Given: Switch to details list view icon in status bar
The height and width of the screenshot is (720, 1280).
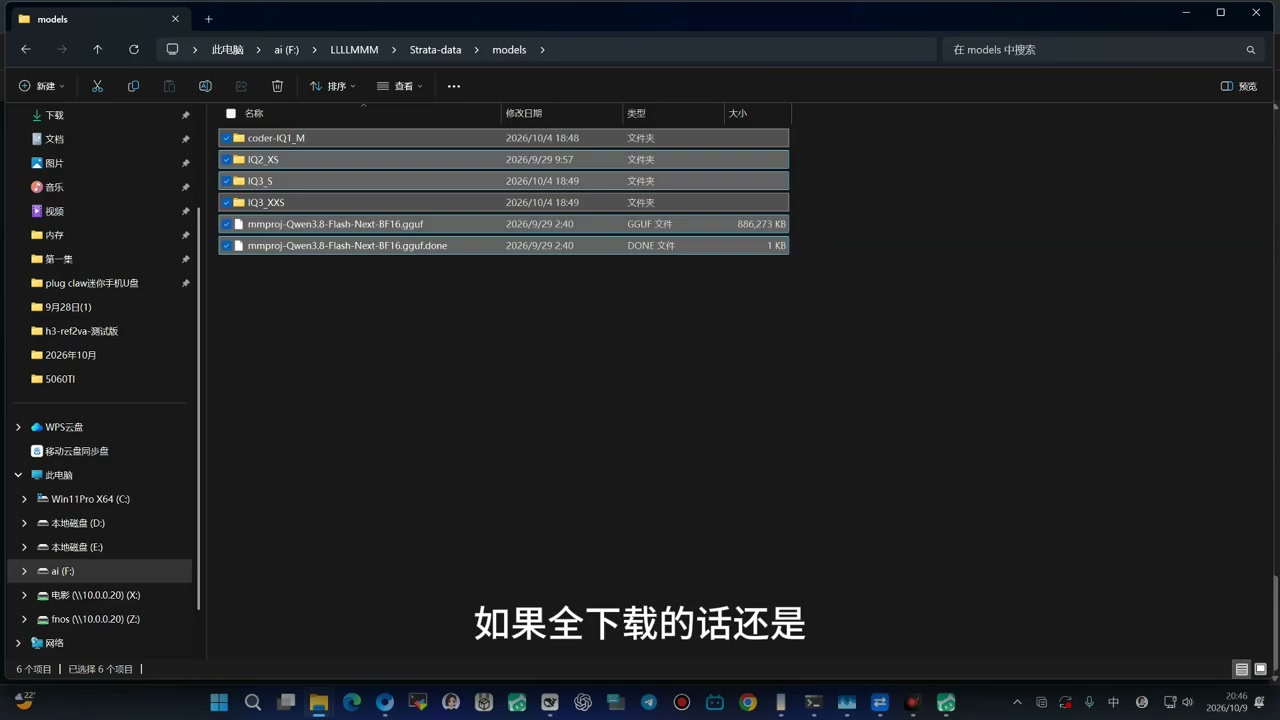Looking at the screenshot, I should 1241,669.
